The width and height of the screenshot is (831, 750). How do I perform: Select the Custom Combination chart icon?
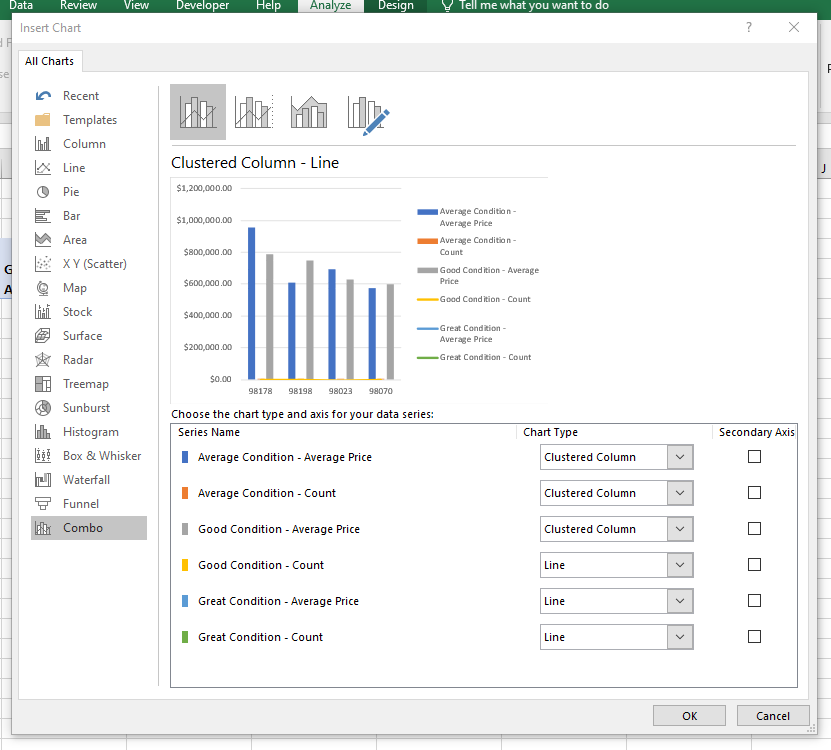(367, 113)
